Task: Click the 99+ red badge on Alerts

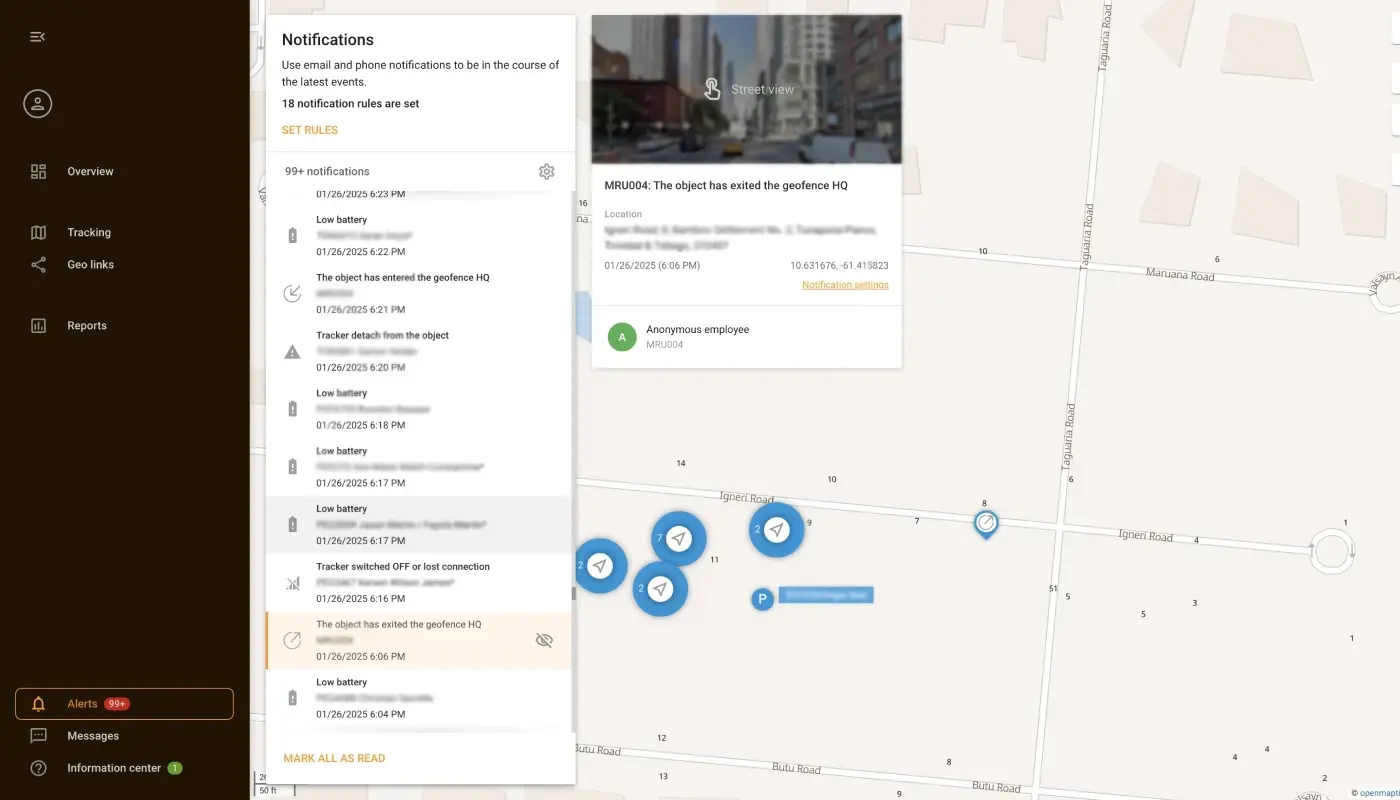Action: pos(117,704)
